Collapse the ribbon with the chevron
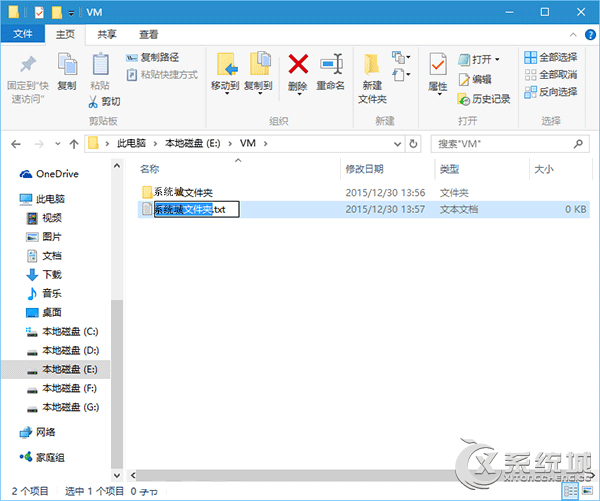The height and width of the screenshot is (501, 600). pyautogui.click(x=573, y=35)
